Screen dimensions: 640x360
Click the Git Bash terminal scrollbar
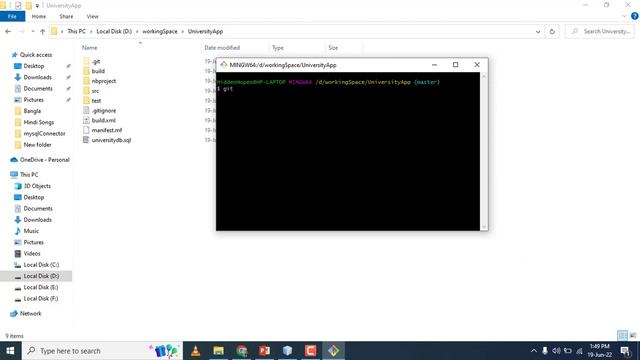[x=484, y=151]
